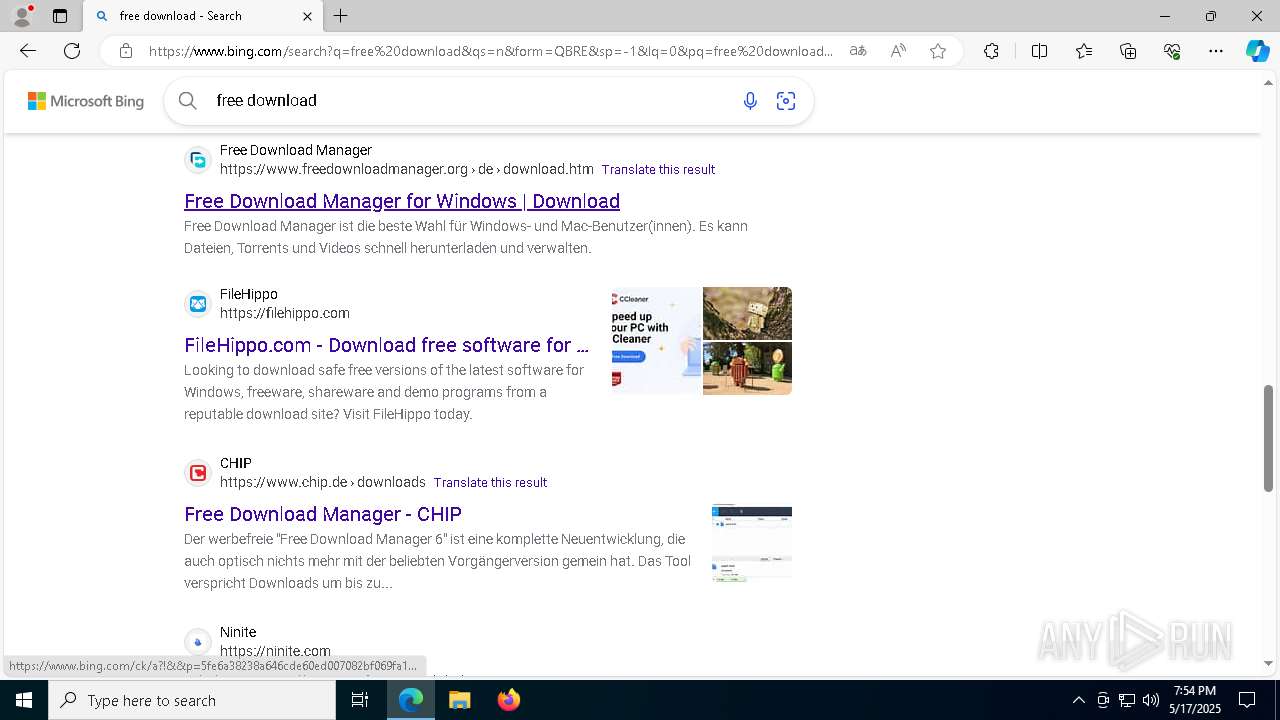Open translate page icon in address bar

(858, 51)
